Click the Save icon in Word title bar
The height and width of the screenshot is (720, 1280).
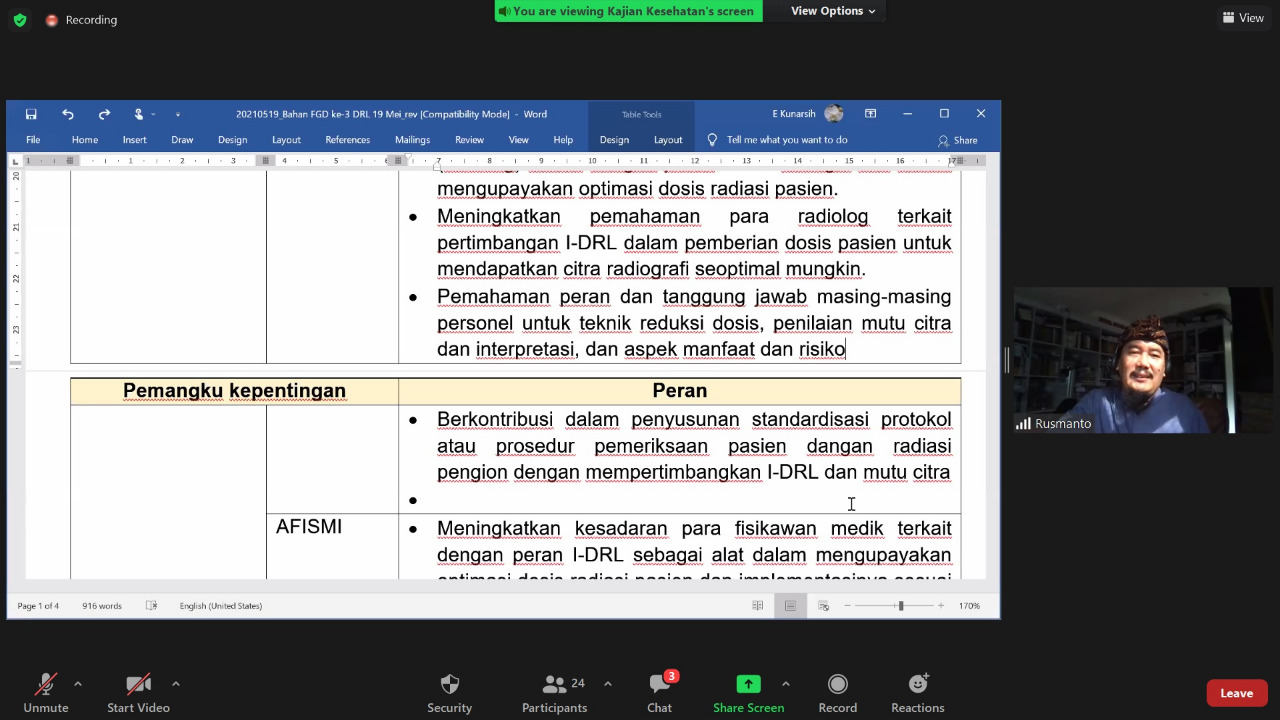pyautogui.click(x=31, y=114)
